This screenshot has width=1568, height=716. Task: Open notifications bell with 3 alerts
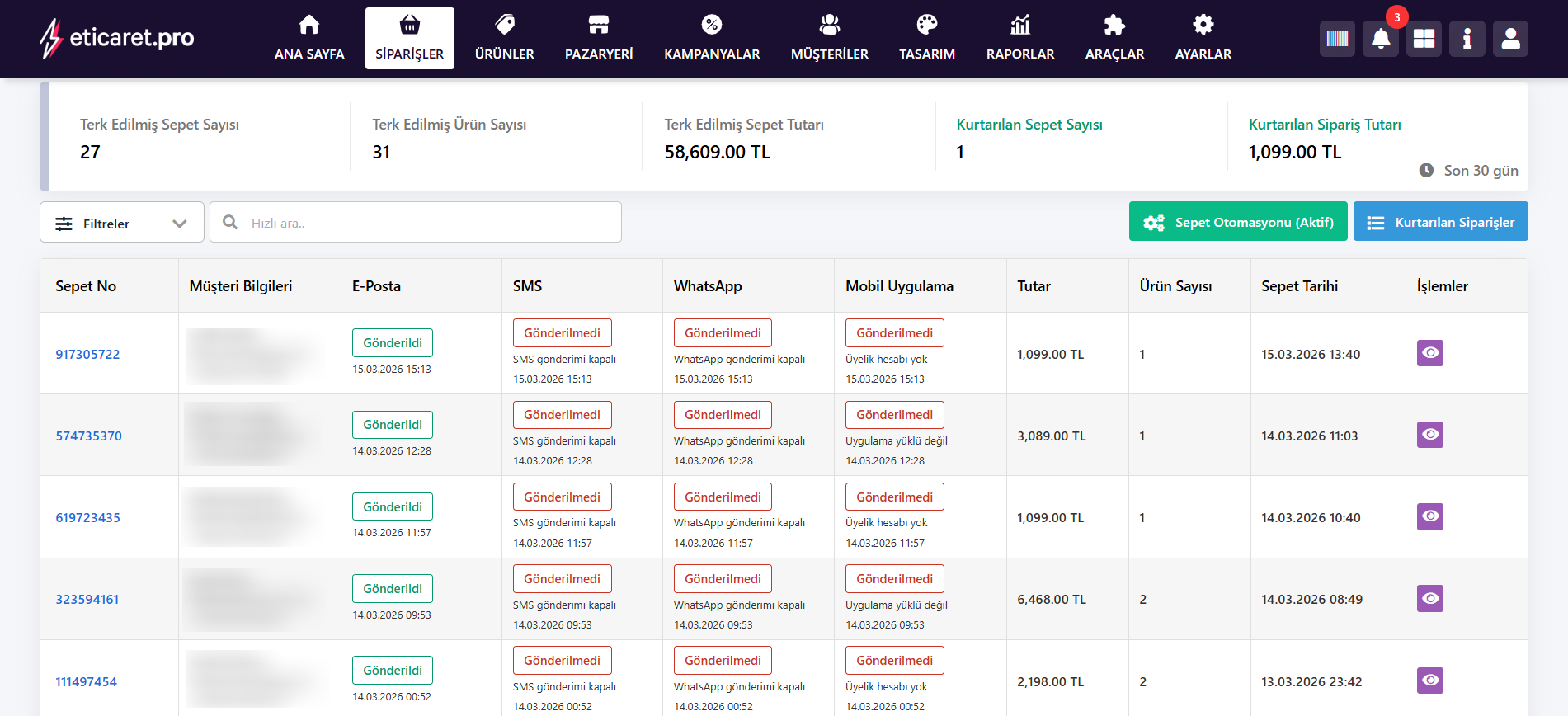[1380, 39]
